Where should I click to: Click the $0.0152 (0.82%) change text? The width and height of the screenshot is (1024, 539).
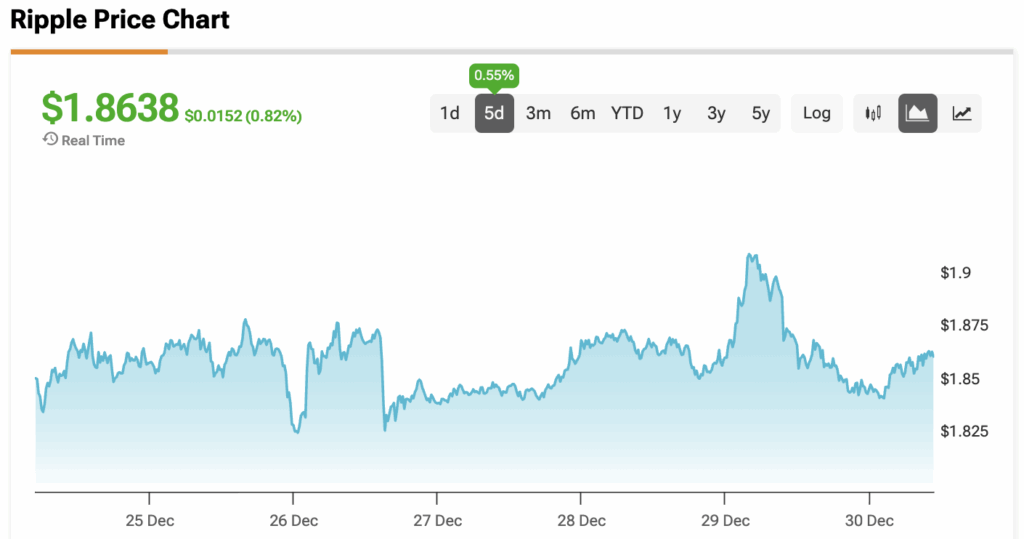243,116
